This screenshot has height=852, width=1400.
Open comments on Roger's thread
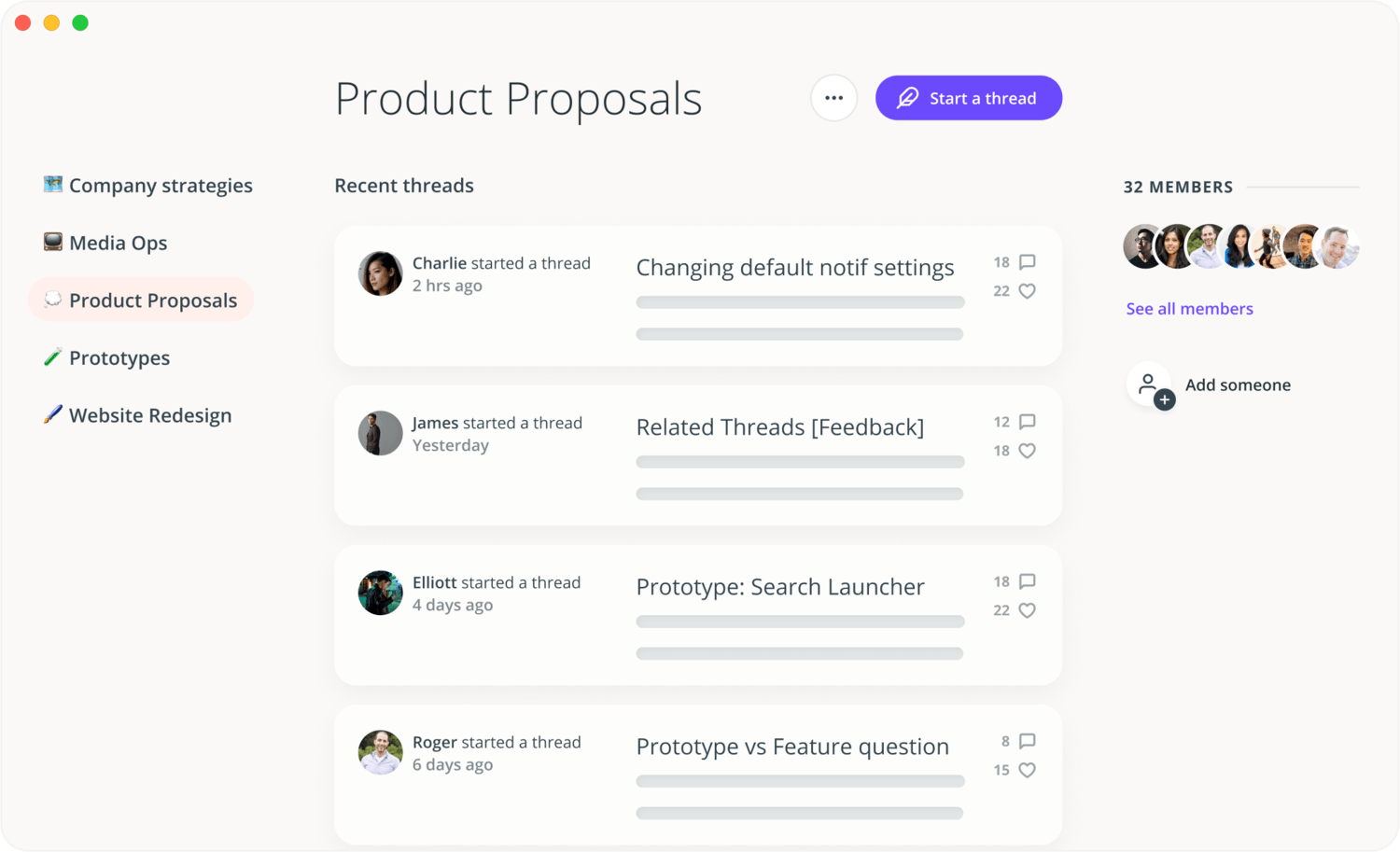click(1027, 741)
